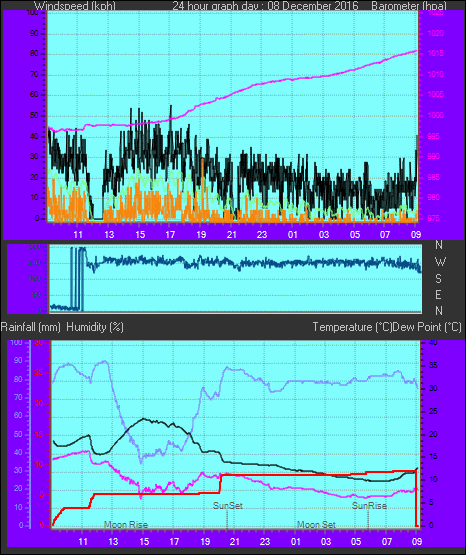
Task: Click the "01" hour label under windspeed graph
Action: (x=293, y=235)
